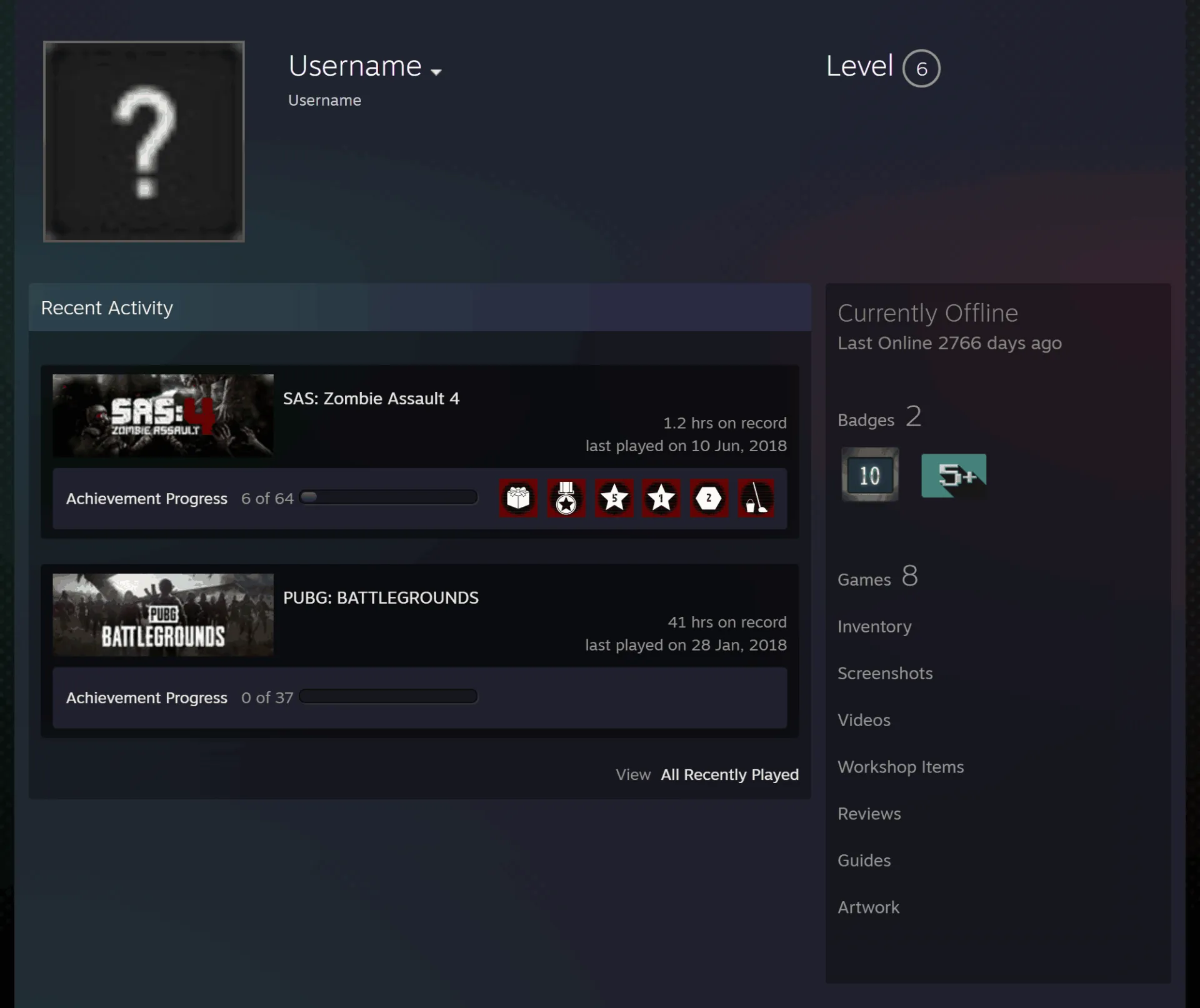Open the 10 years of service badge
The height and width of the screenshot is (1008, 1200).
870,475
